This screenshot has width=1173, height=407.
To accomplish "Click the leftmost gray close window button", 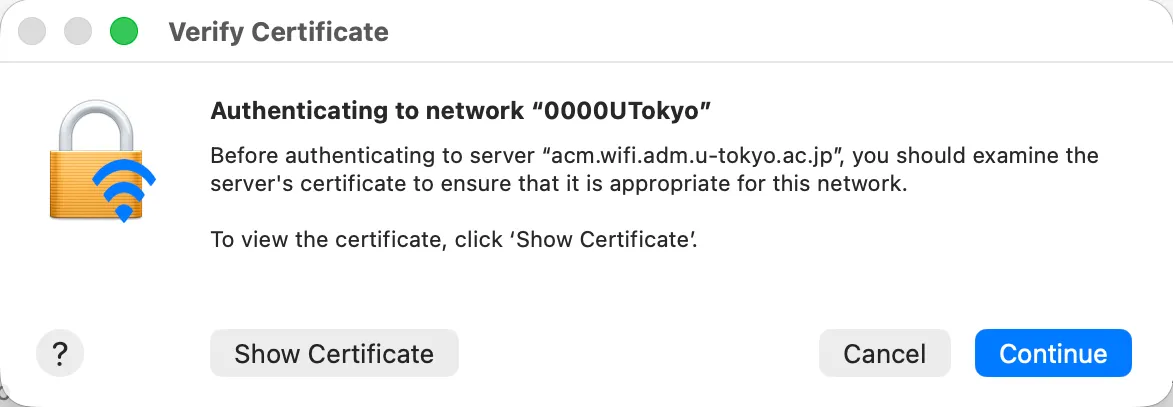I will click(x=31, y=31).
